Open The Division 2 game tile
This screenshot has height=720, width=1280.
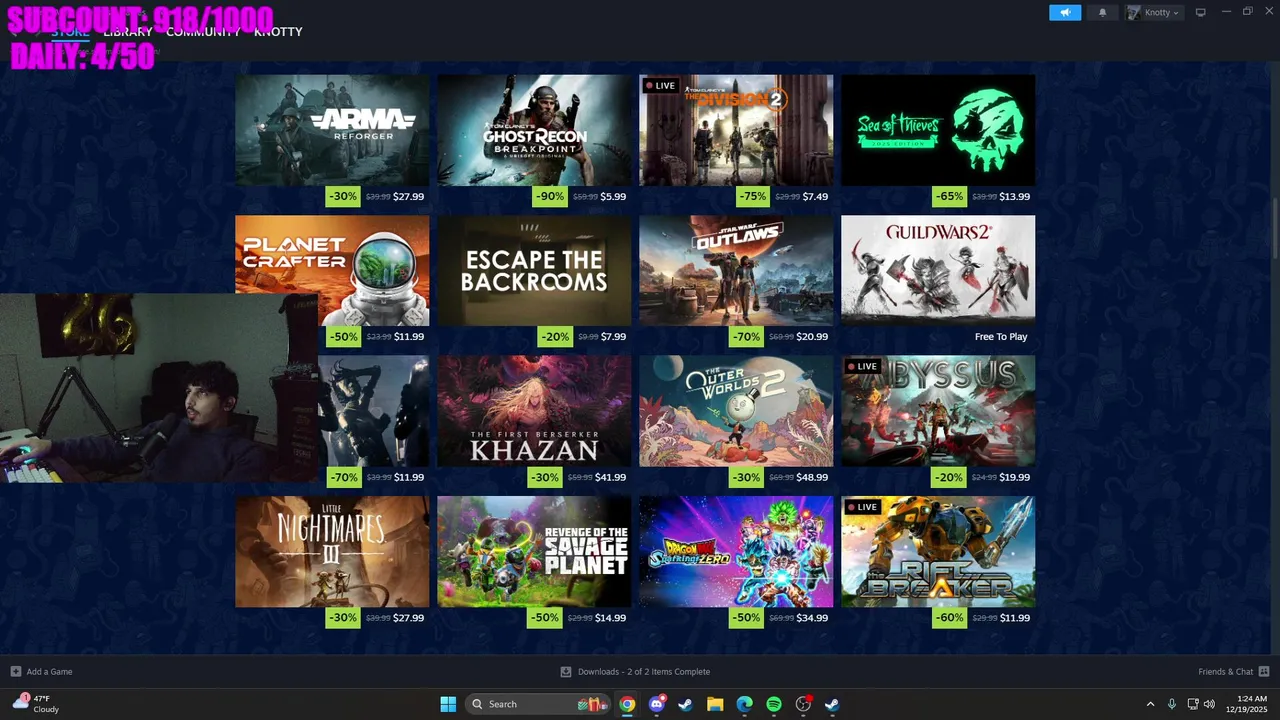pos(736,130)
